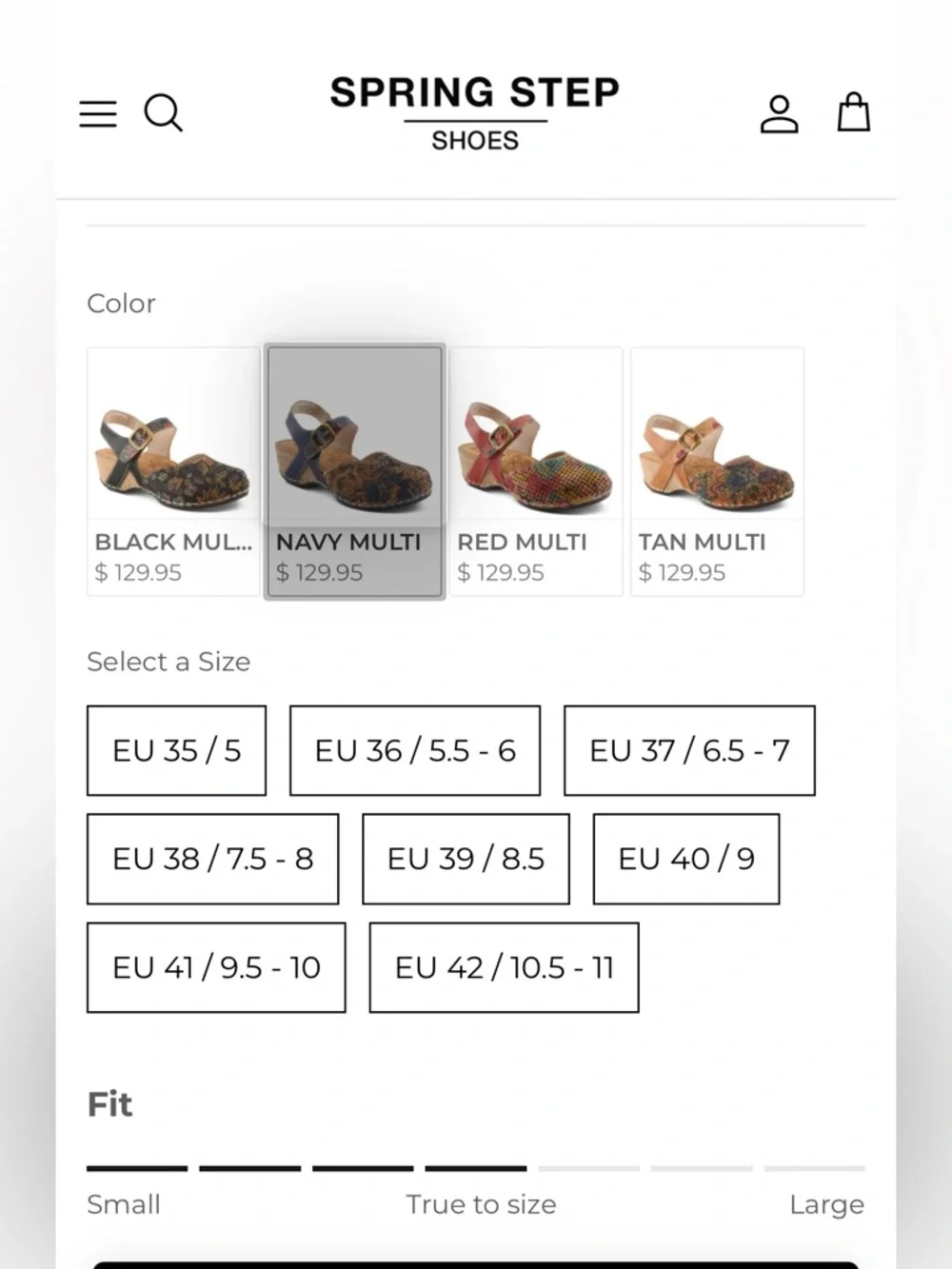
Task: Open the account profile icon
Action: 779,113
